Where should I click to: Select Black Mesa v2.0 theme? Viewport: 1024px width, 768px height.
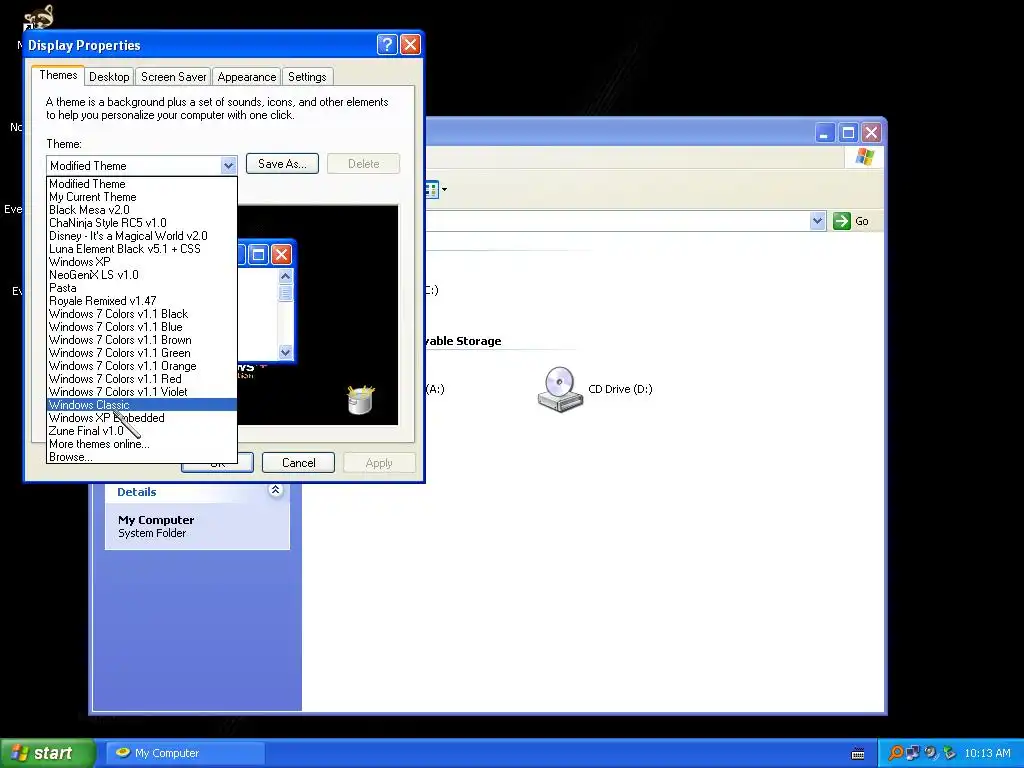(142, 210)
